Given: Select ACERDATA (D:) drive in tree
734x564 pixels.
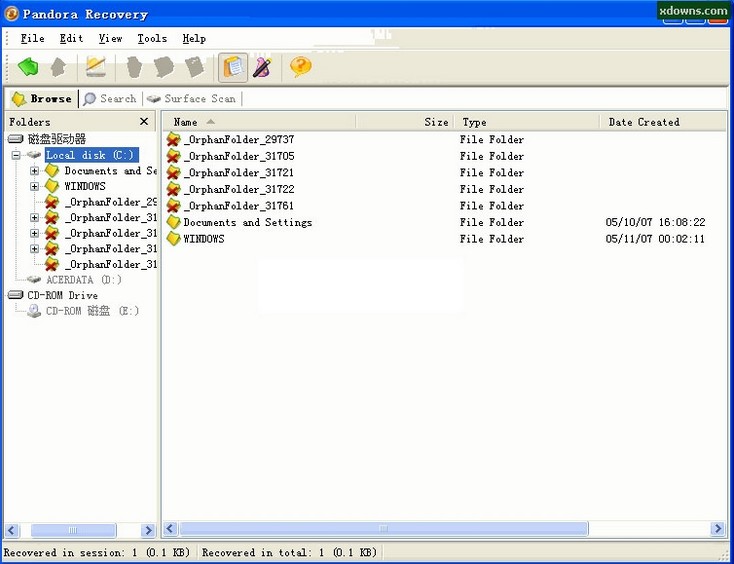Looking at the screenshot, I should pos(83,280).
